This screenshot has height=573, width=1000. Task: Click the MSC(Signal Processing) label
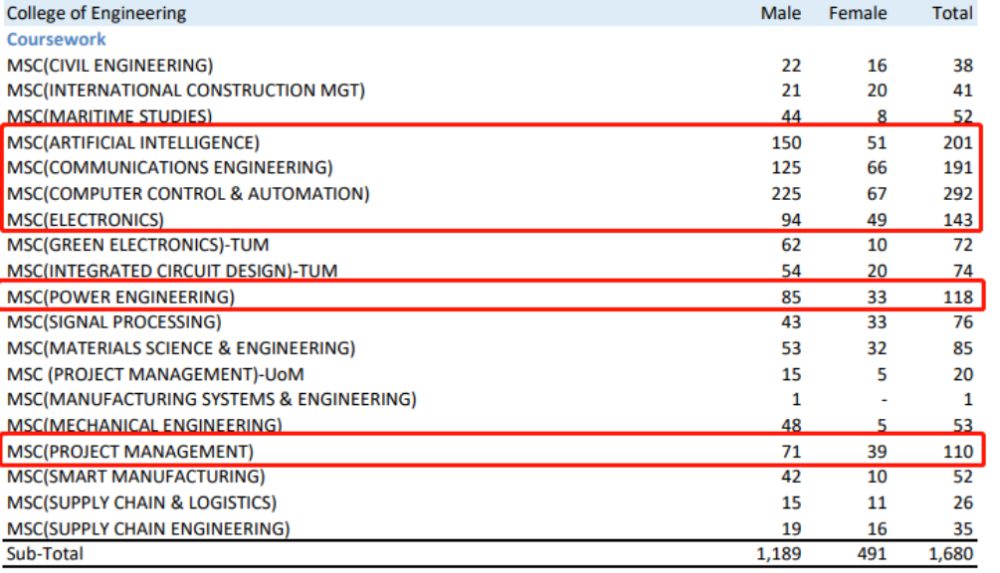(114, 322)
